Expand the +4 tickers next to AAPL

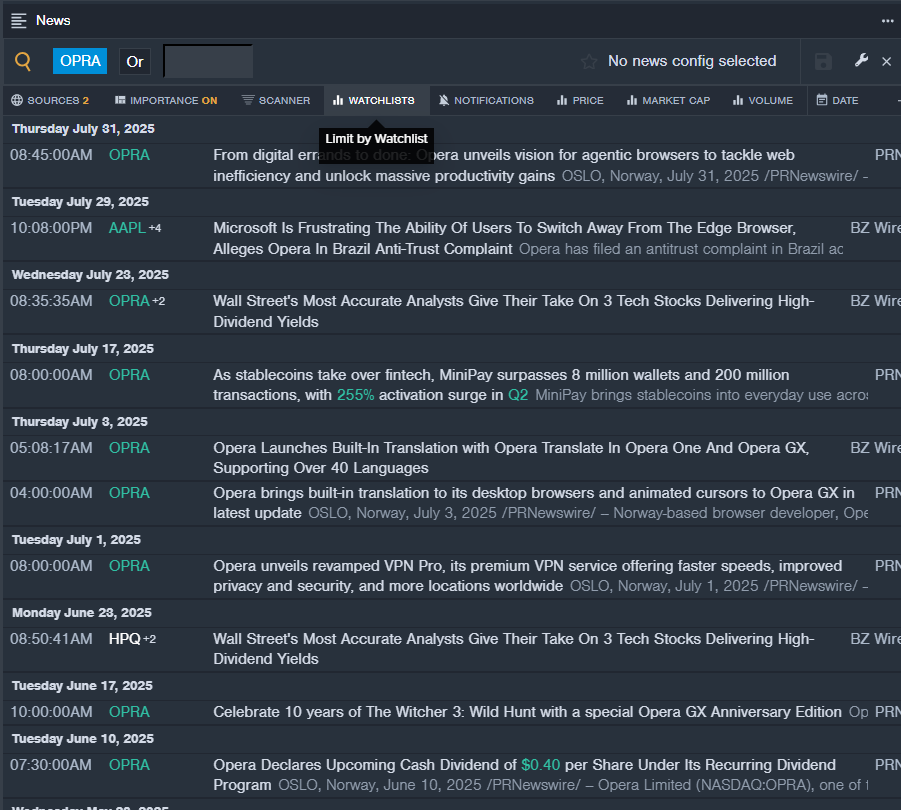(x=155, y=228)
